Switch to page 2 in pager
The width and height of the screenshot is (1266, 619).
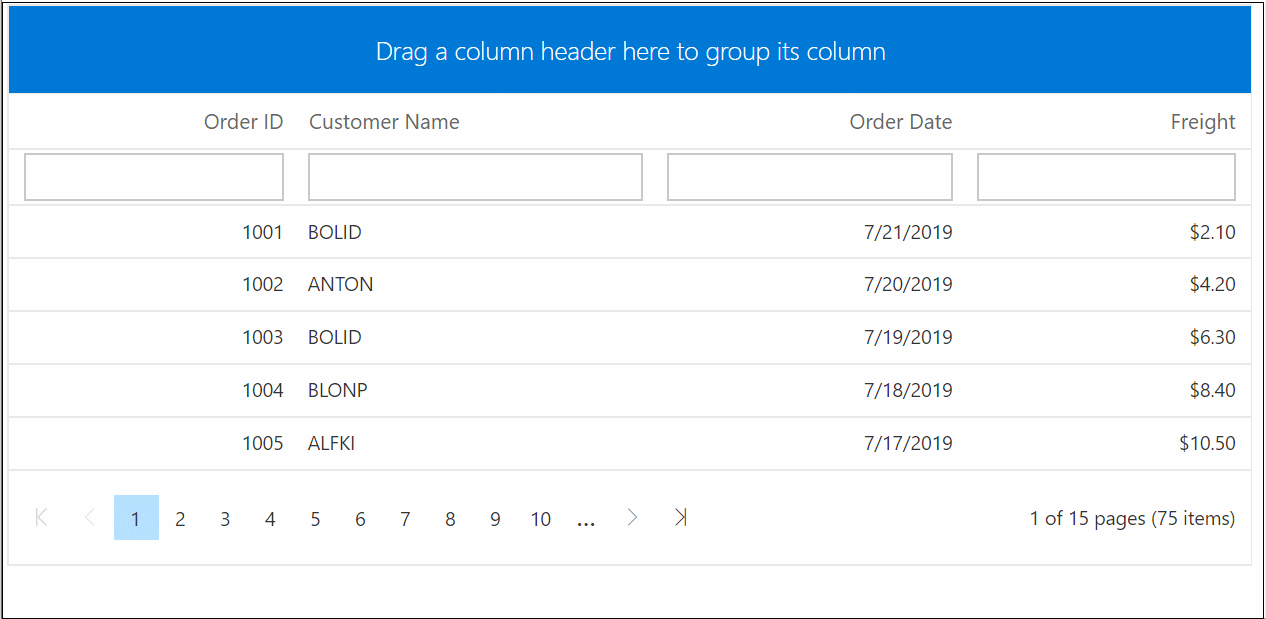pos(180,519)
